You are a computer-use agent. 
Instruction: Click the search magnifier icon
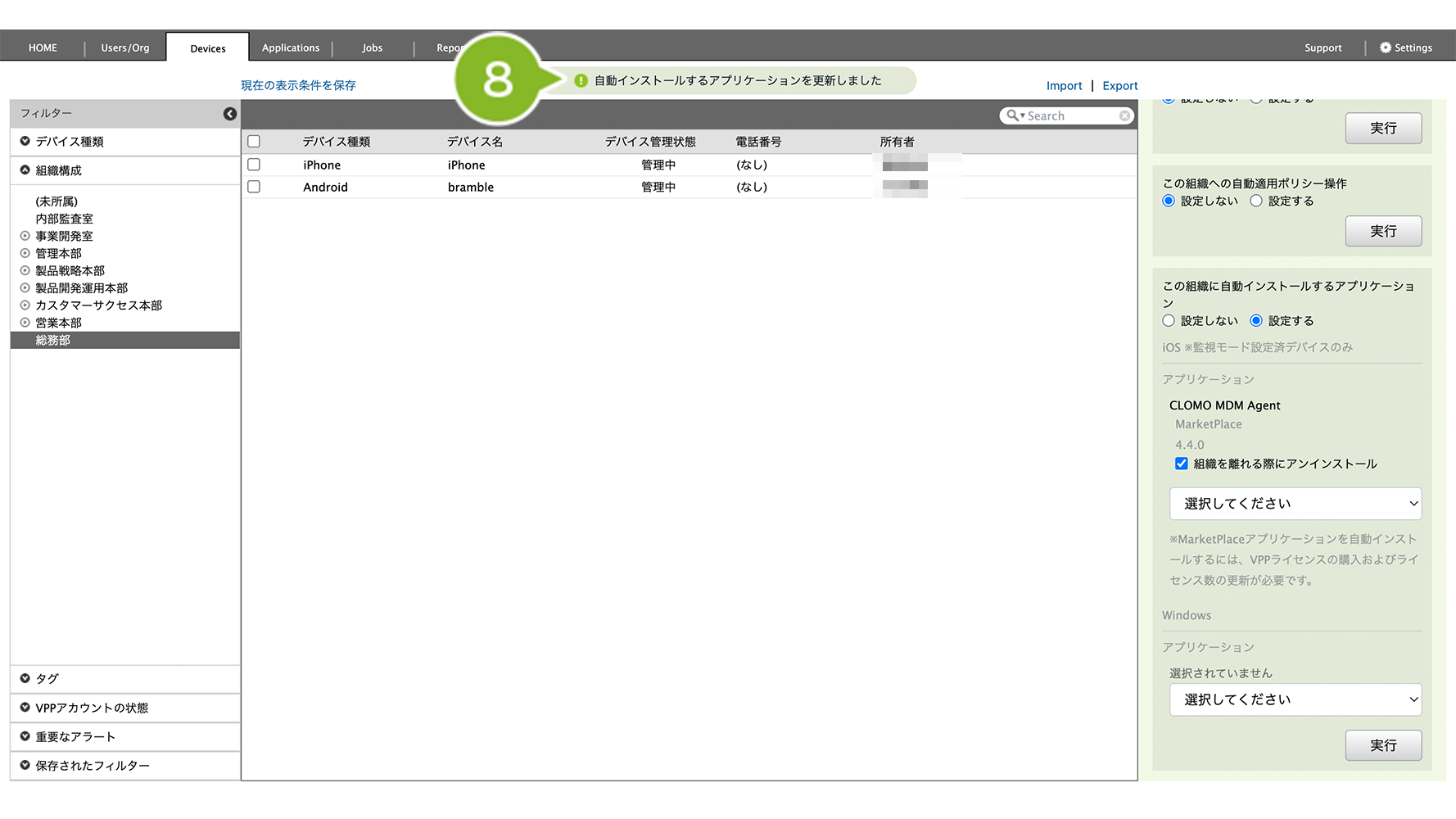click(x=1013, y=116)
